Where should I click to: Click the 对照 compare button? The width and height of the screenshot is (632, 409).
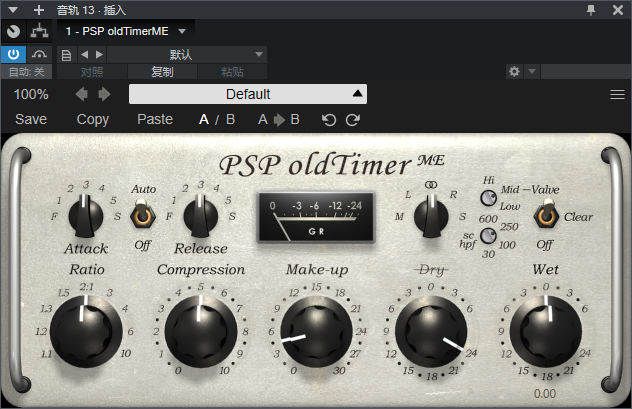[x=92, y=72]
